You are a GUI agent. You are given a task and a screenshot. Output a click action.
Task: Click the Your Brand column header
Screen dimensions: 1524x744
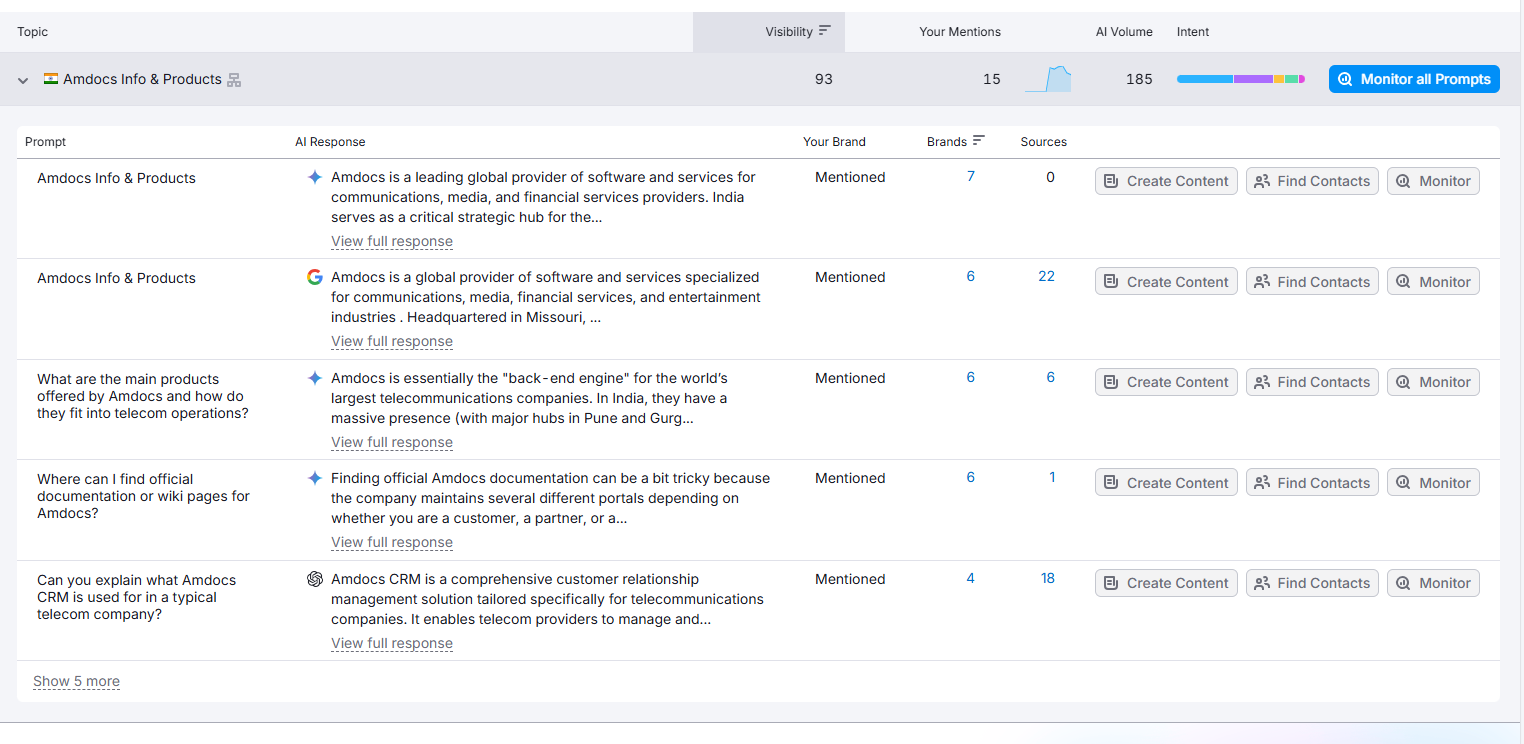(834, 142)
